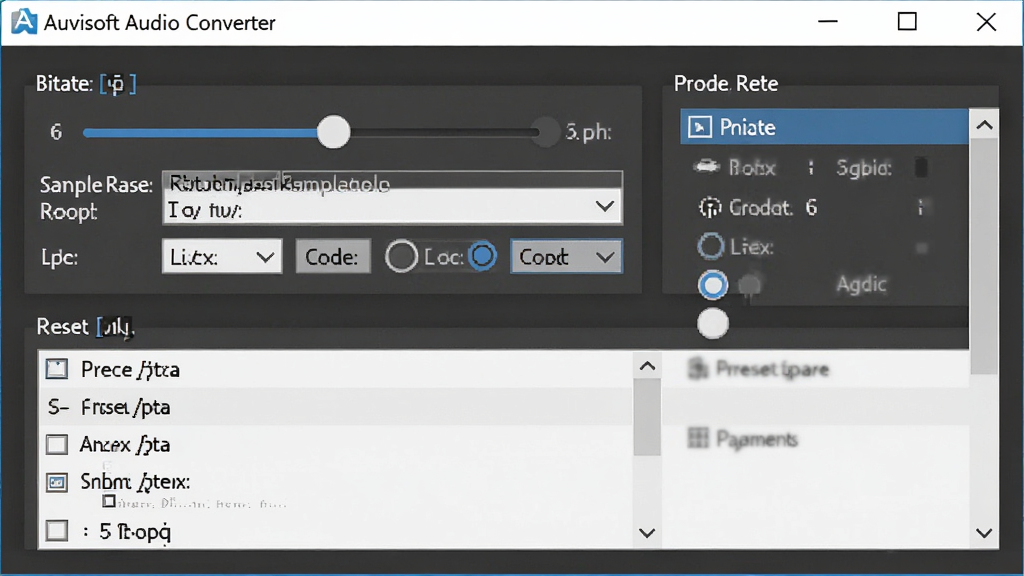Select the blue radio button after Loc

click(x=483, y=256)
